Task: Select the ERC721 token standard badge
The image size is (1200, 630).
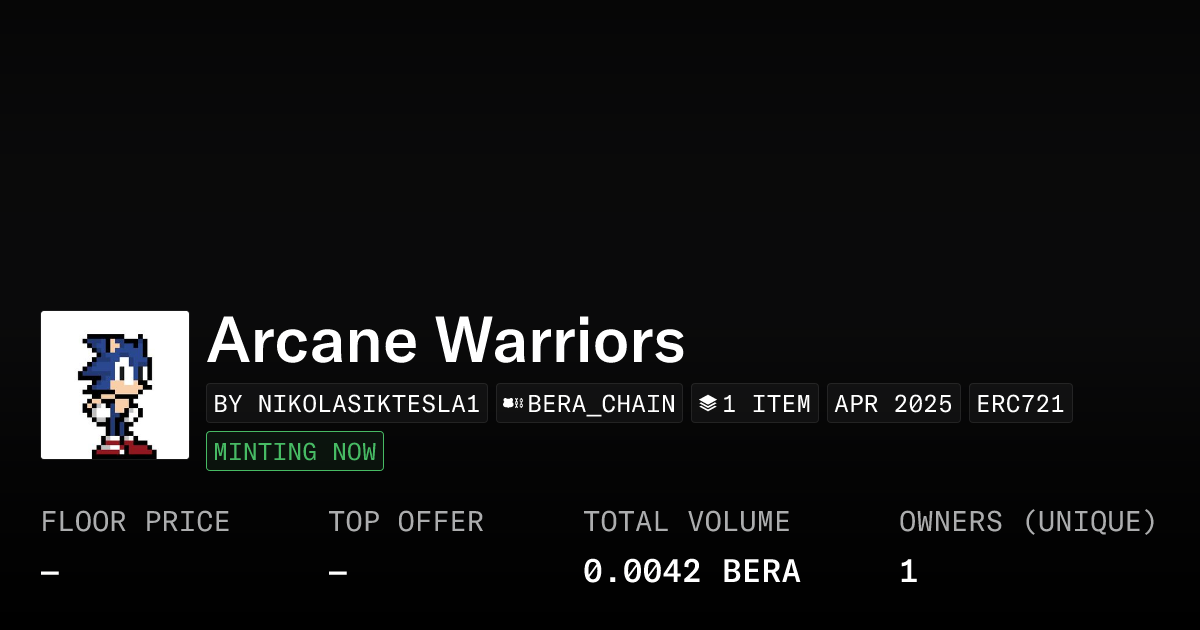Action: pyautogui.click(x=1021, y=403)
